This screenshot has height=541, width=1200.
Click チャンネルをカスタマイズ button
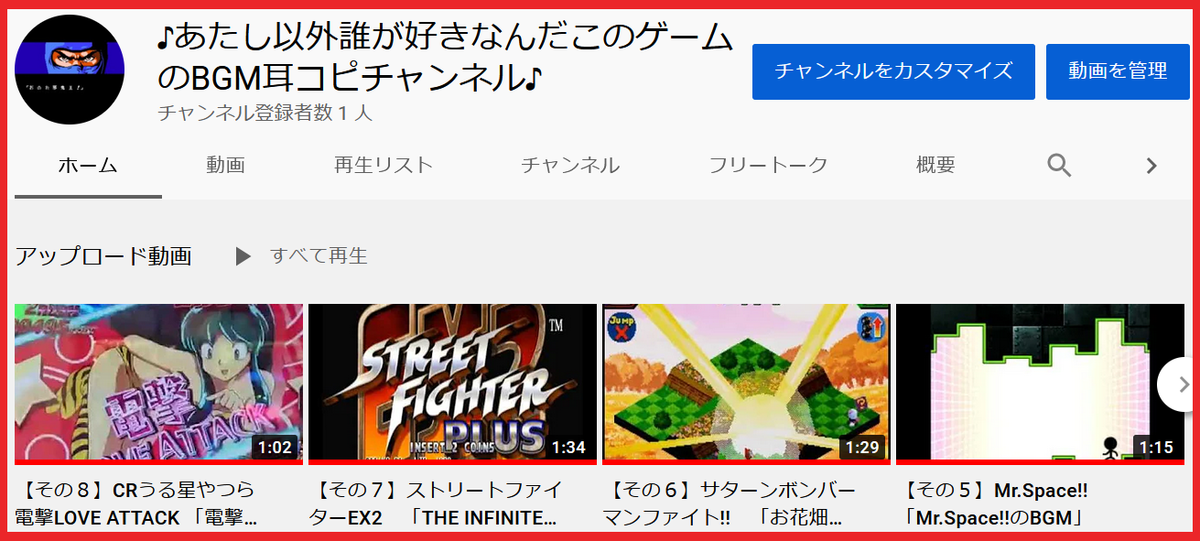[x=894, y=71]
